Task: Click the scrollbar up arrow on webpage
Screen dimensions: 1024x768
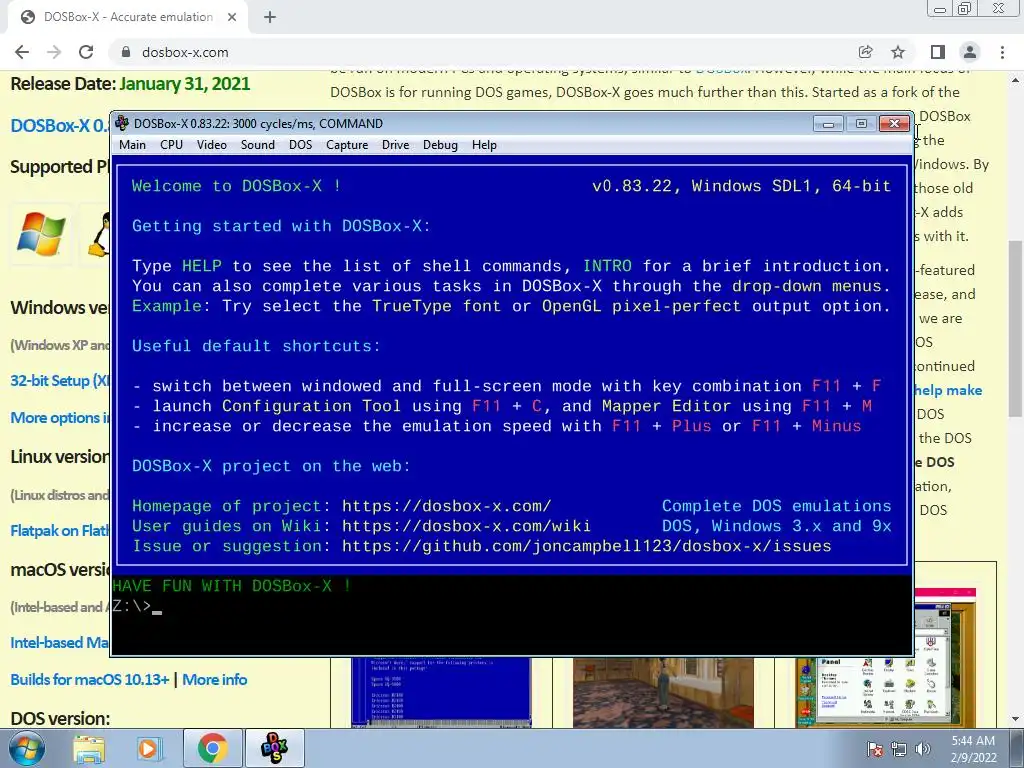Action: coord(1016,80)
